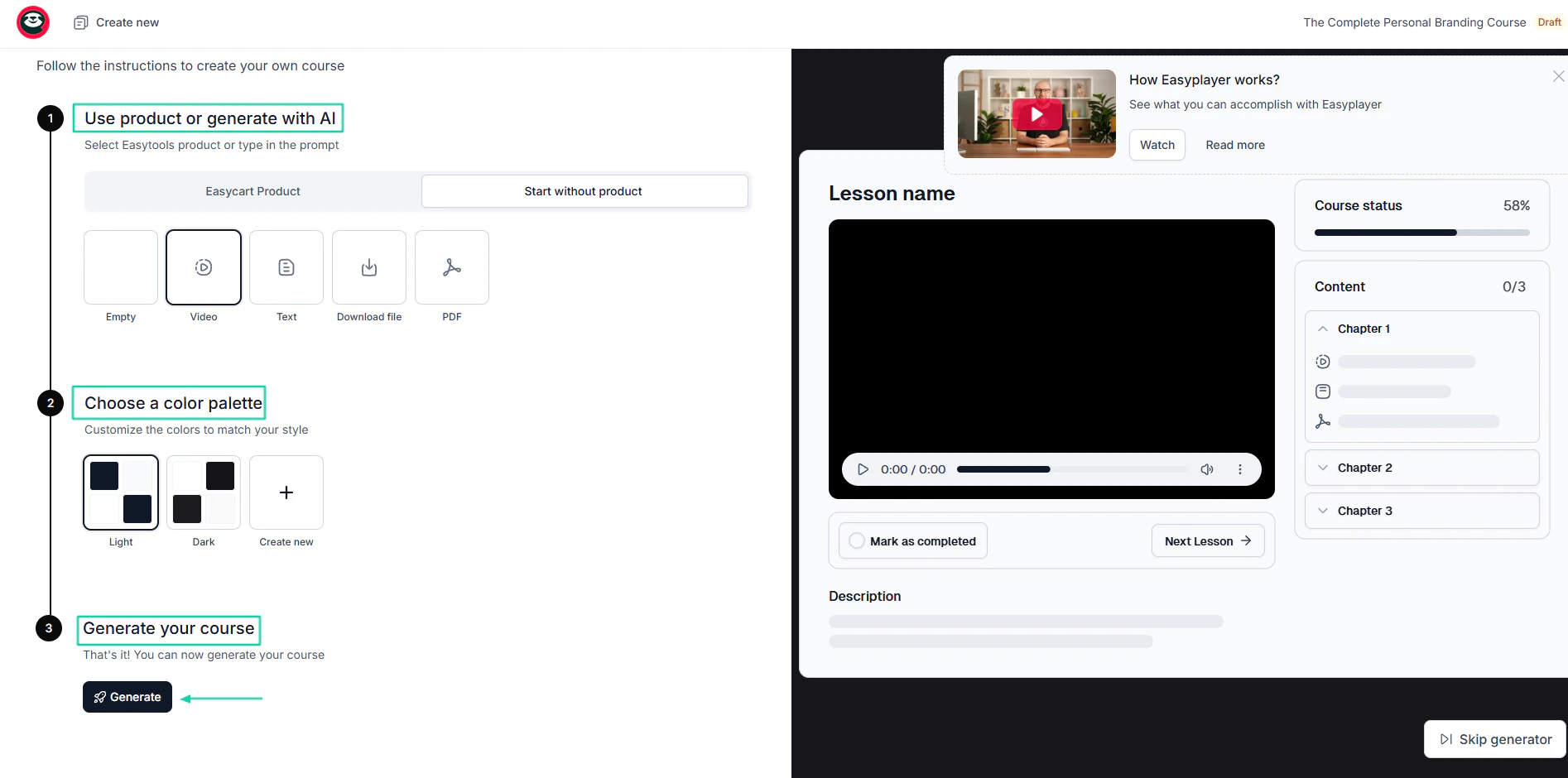Click the Skip generator label text
Viewport: 1568px width, 778px height.
[1506, 739]
